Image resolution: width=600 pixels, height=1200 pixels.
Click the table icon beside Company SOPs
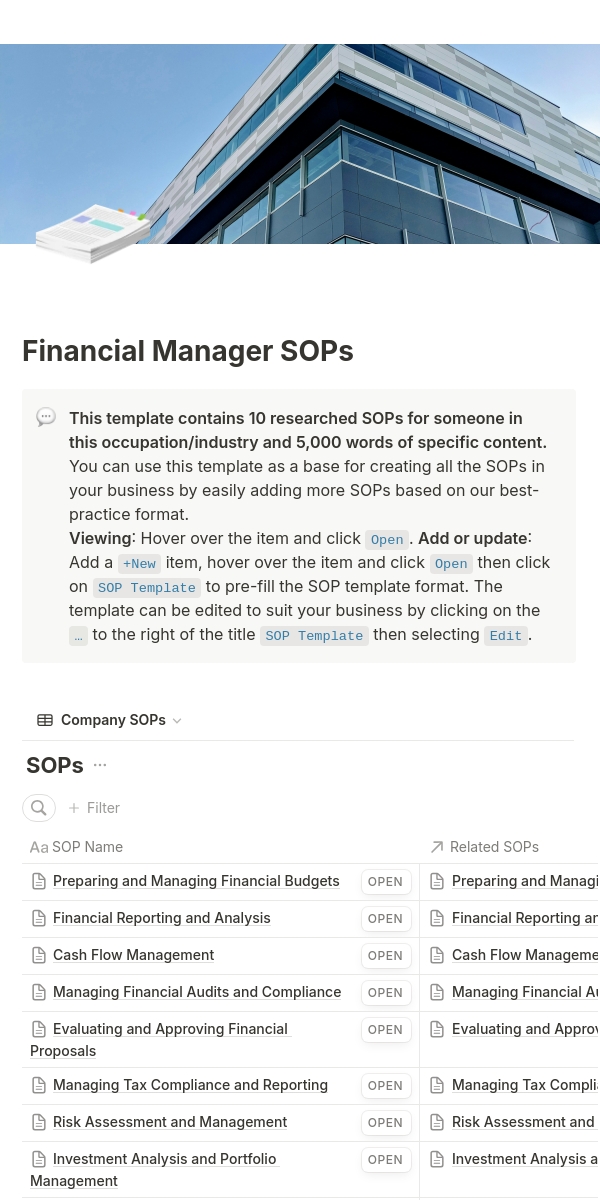[x=45, y=720]
